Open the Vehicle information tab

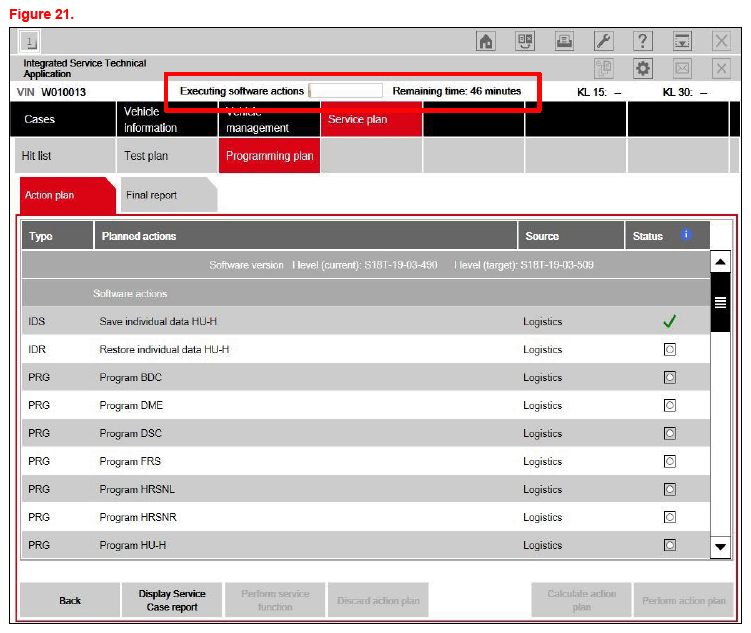(x=166, y=119)
